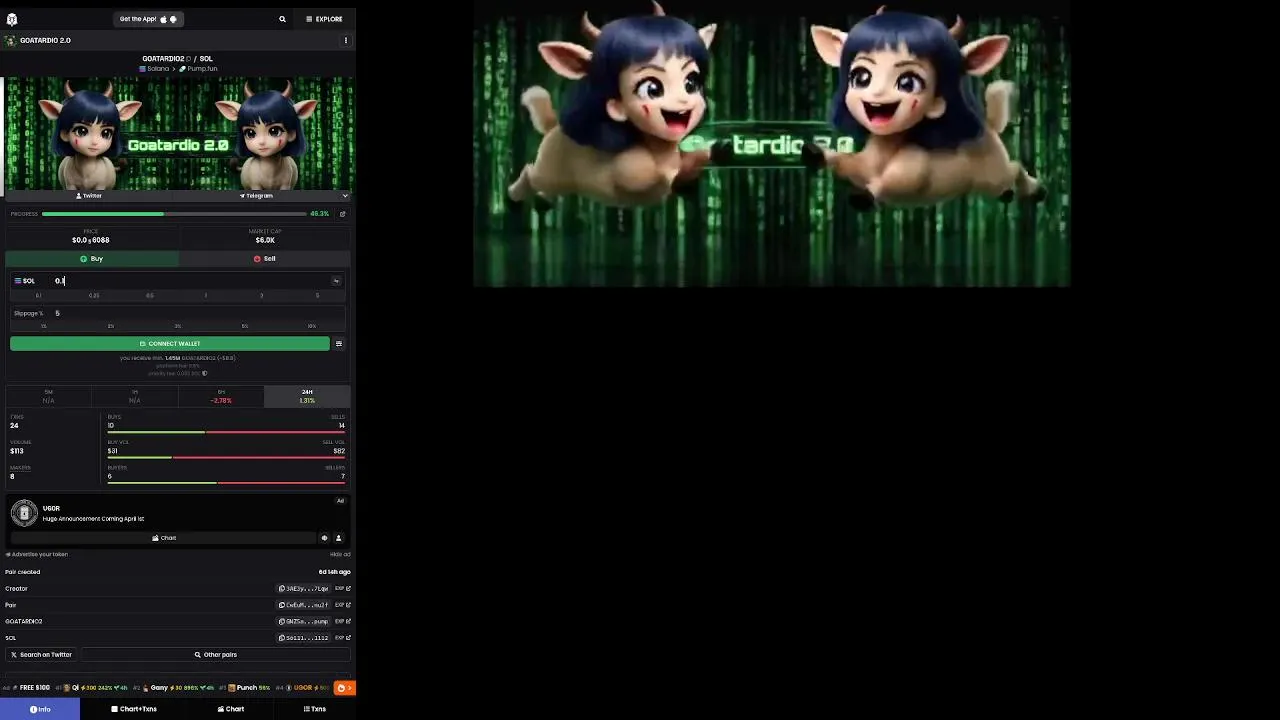Open the search magnifier at the top
This screenshot has width=1280, height=720.
tap(282, 19)
